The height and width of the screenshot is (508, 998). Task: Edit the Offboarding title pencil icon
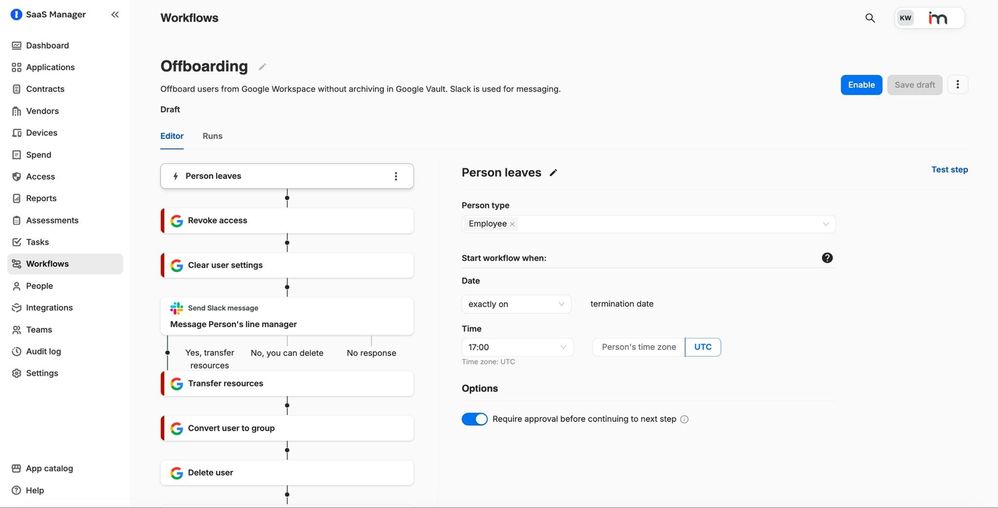[x=262, y=67]
